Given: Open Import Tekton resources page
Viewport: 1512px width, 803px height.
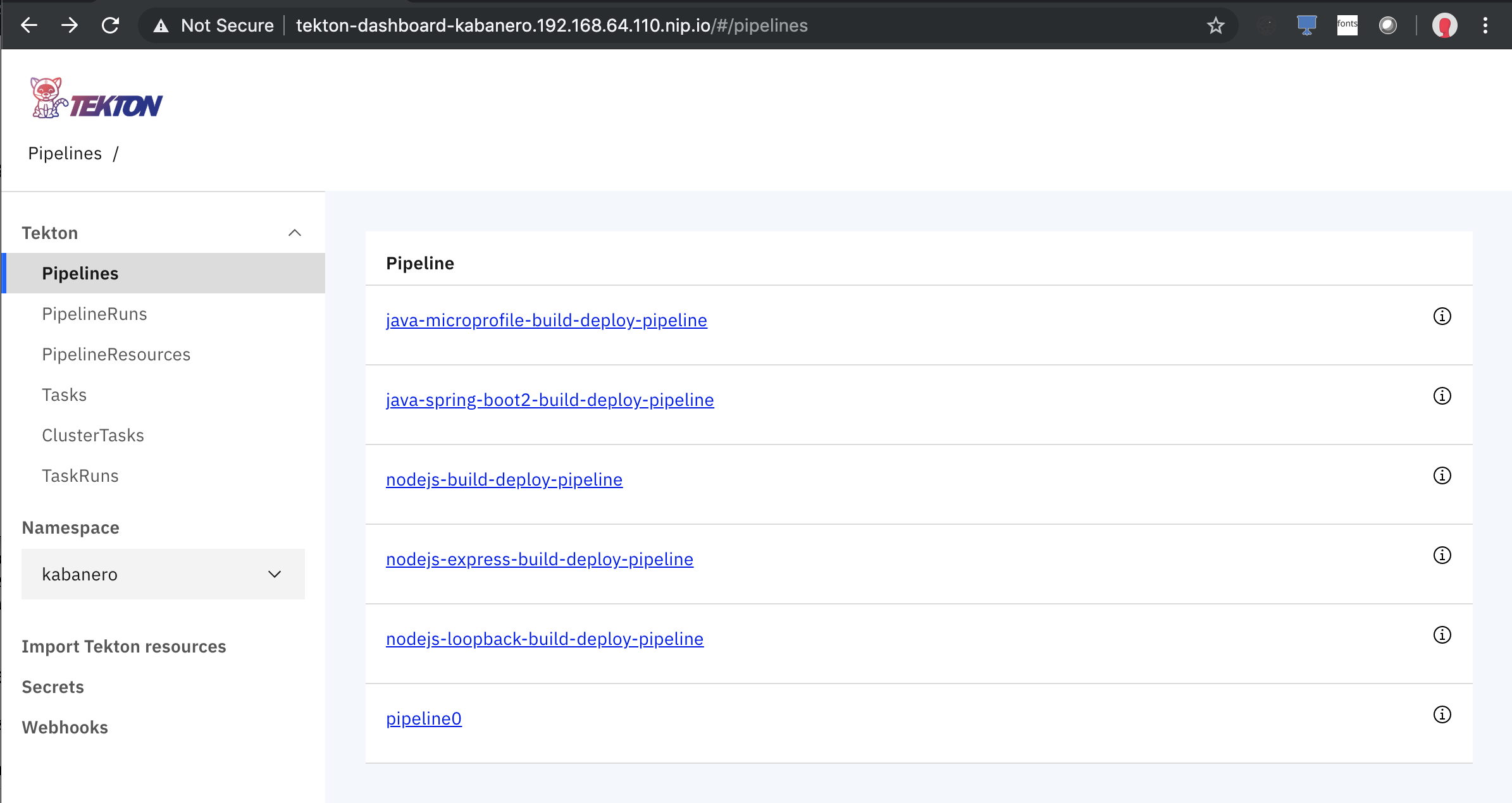Looking at the screenshot, I should click(124, 646).
